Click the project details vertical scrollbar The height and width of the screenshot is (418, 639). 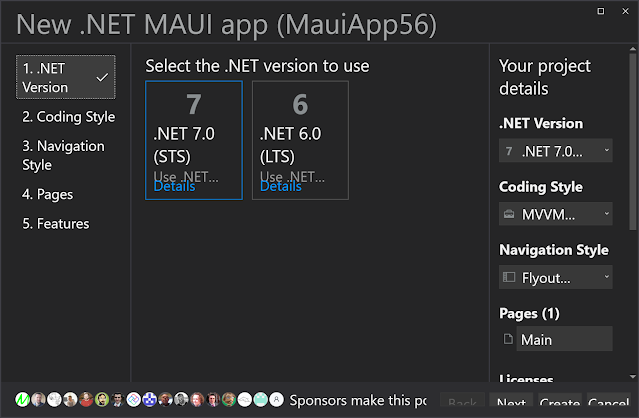click(x=632, y=142)
